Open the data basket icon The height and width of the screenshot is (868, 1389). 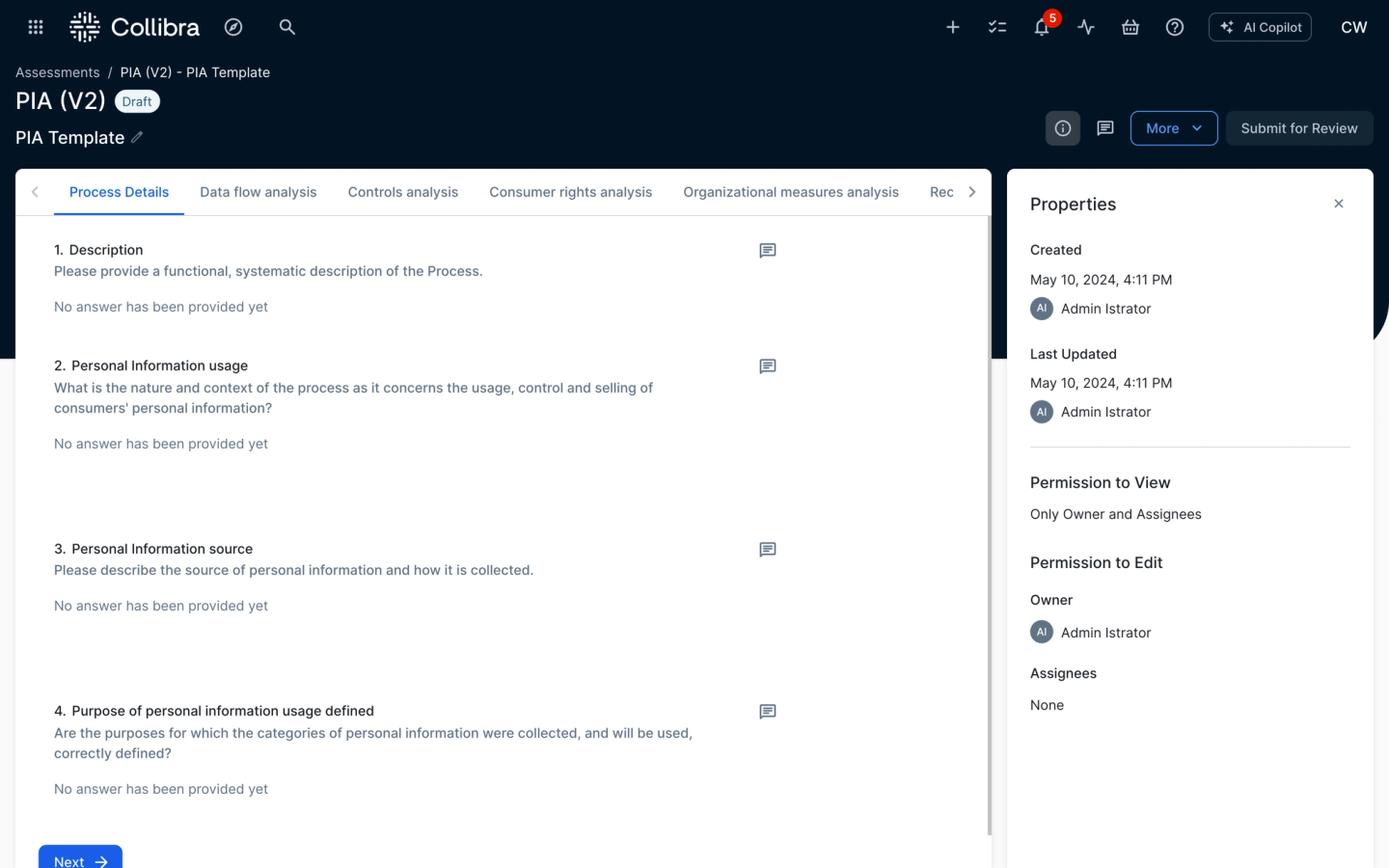coord(1130,27)
